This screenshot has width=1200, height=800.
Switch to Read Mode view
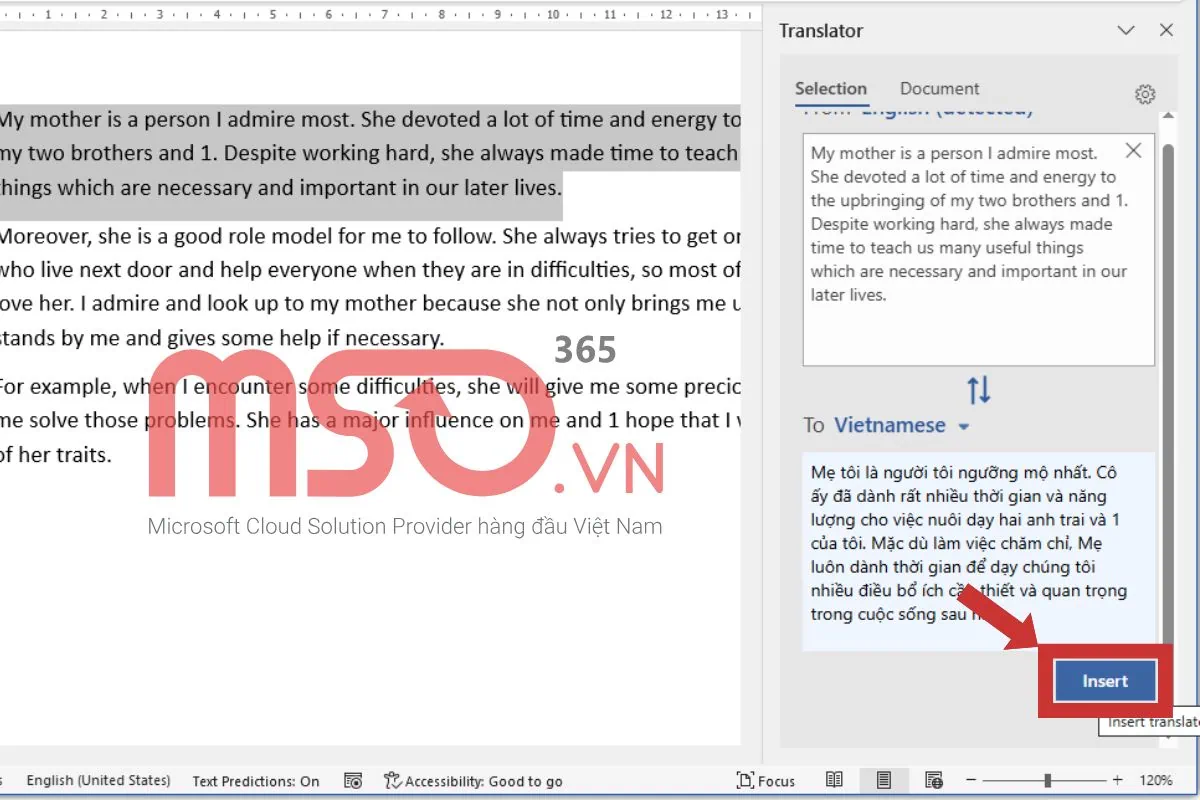click(834, 781)
